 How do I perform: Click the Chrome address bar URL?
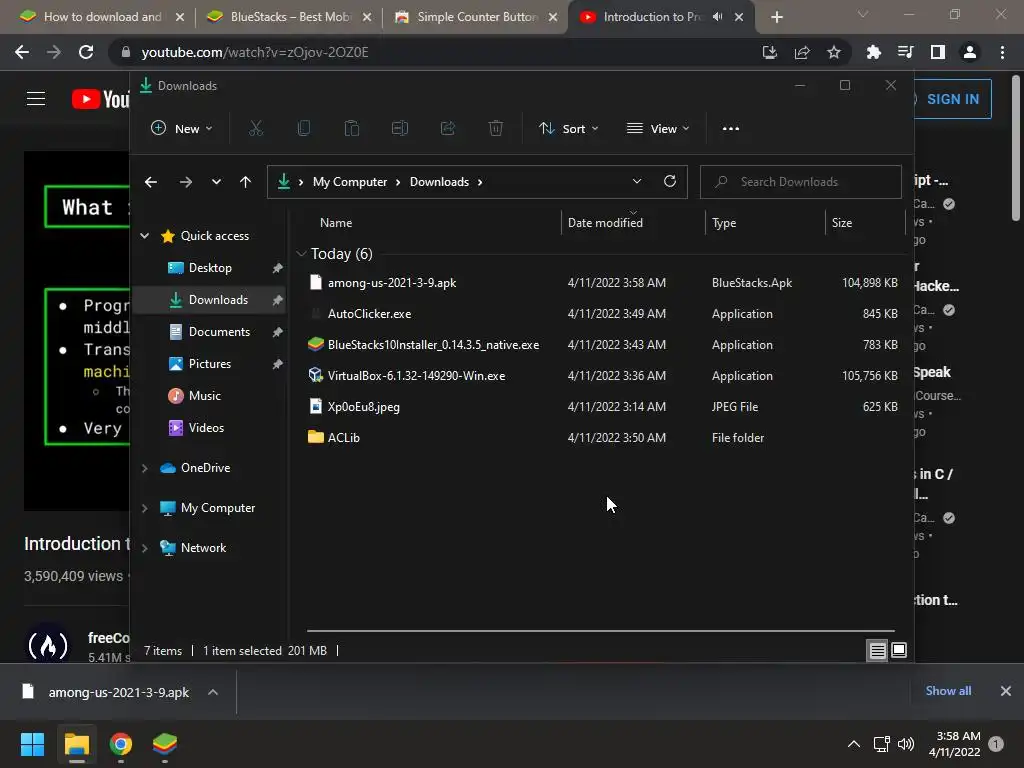tap(255, 52)
